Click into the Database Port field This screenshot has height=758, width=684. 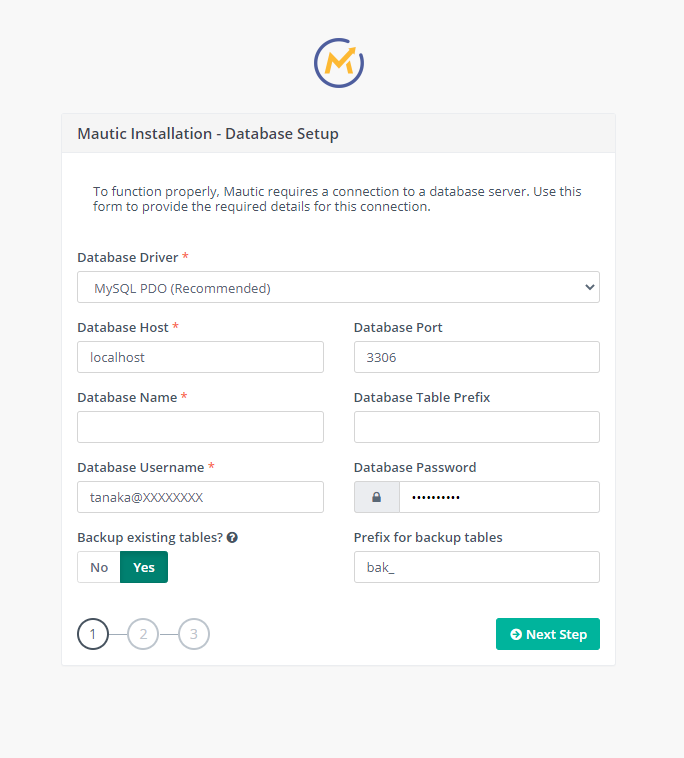click(476, 357)
